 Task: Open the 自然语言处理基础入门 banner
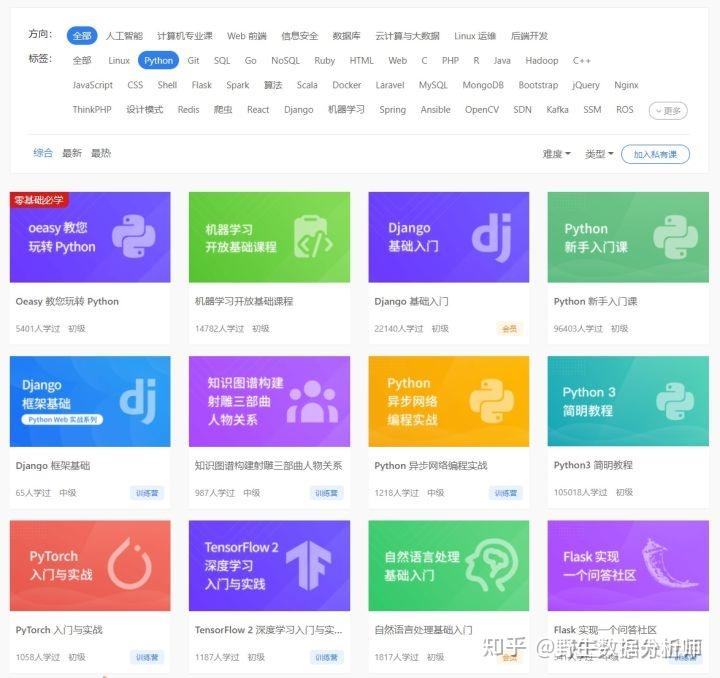click(449, 566)
